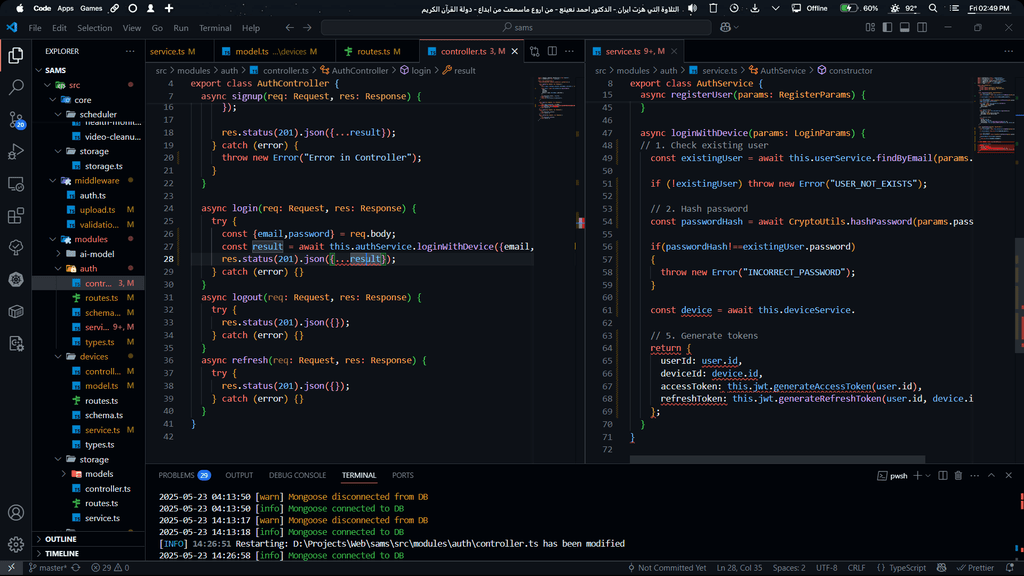Screen dimensions: 1024x576
Task: Click the remote window status bar icon
Action: click(11, 568)
